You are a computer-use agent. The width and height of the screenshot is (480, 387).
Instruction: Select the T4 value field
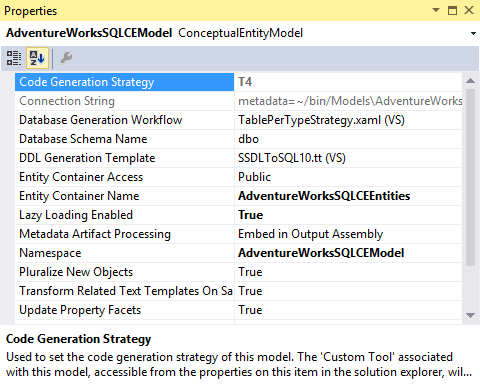pyautogui.click(x=348, y=82)
